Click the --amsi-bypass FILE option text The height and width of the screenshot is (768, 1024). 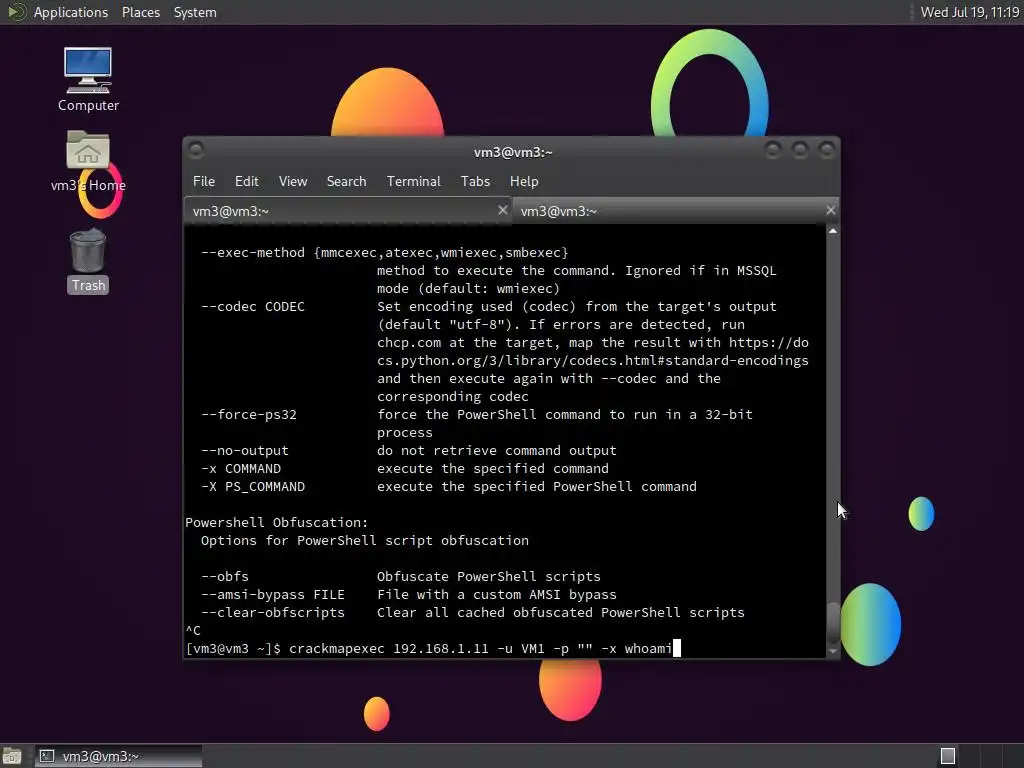pyautogui.click(x=272, y=595)
